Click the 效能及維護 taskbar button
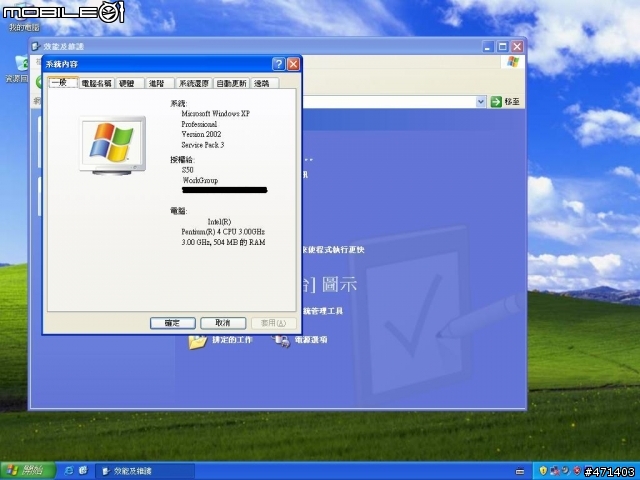Image resolution: width=640 pixels, height=480 pixels. [145, 471]
